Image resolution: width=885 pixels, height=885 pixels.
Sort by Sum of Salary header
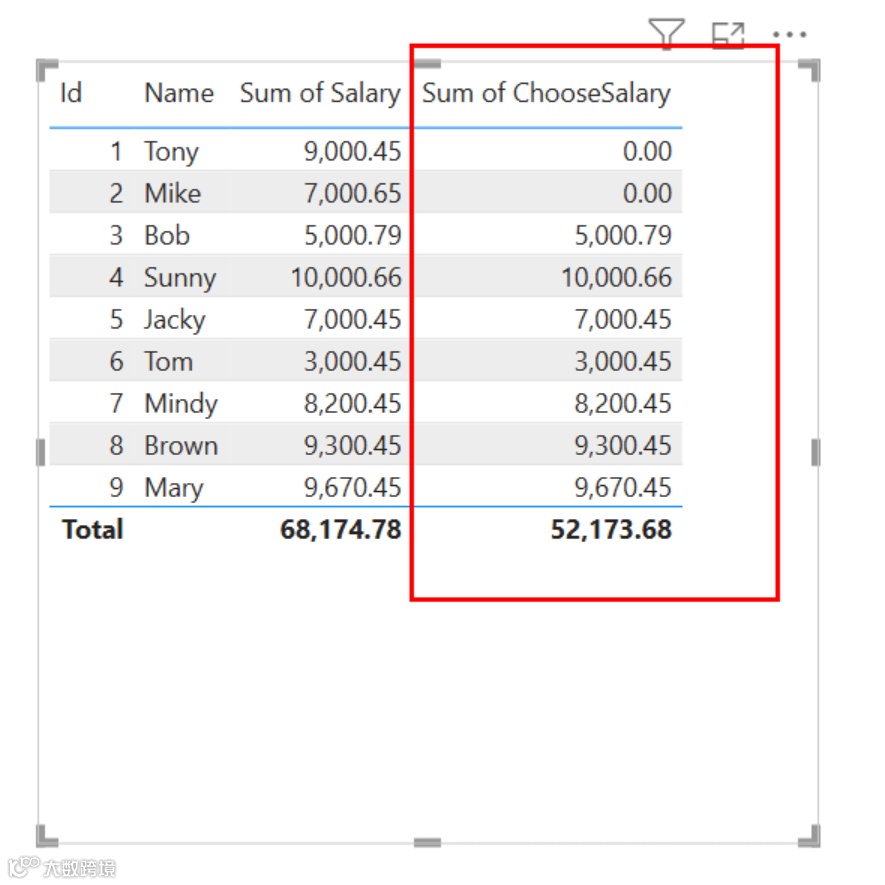pyautogui.click(x=321, y=94)
